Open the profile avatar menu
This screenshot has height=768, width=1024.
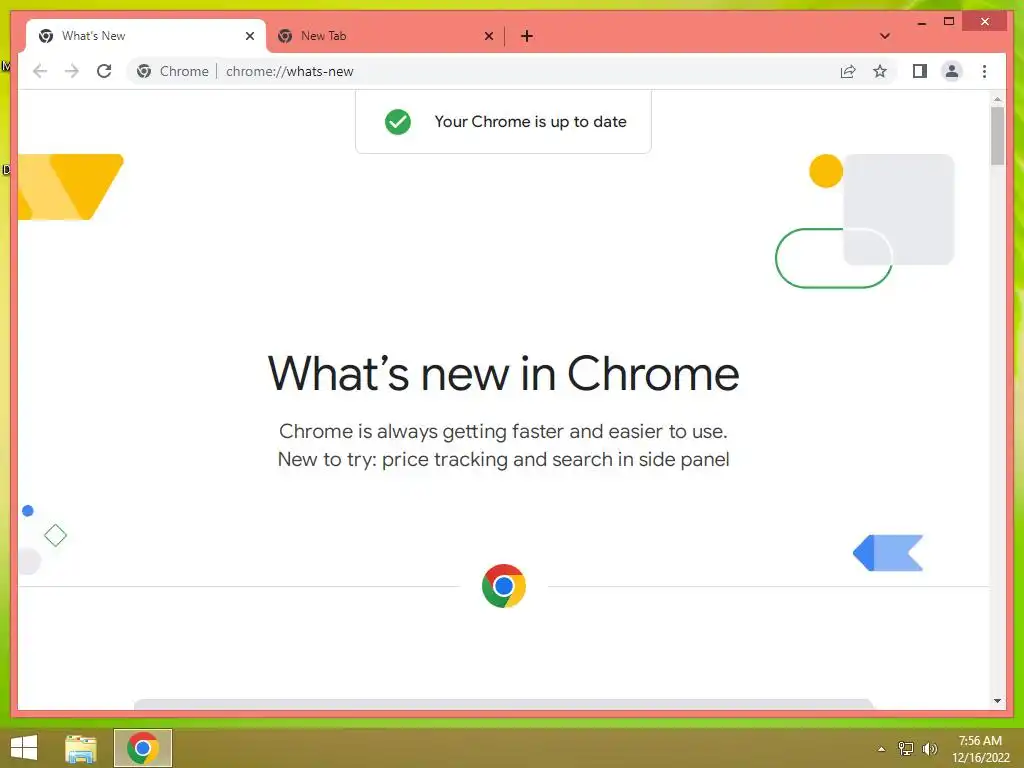coord(952,71)
